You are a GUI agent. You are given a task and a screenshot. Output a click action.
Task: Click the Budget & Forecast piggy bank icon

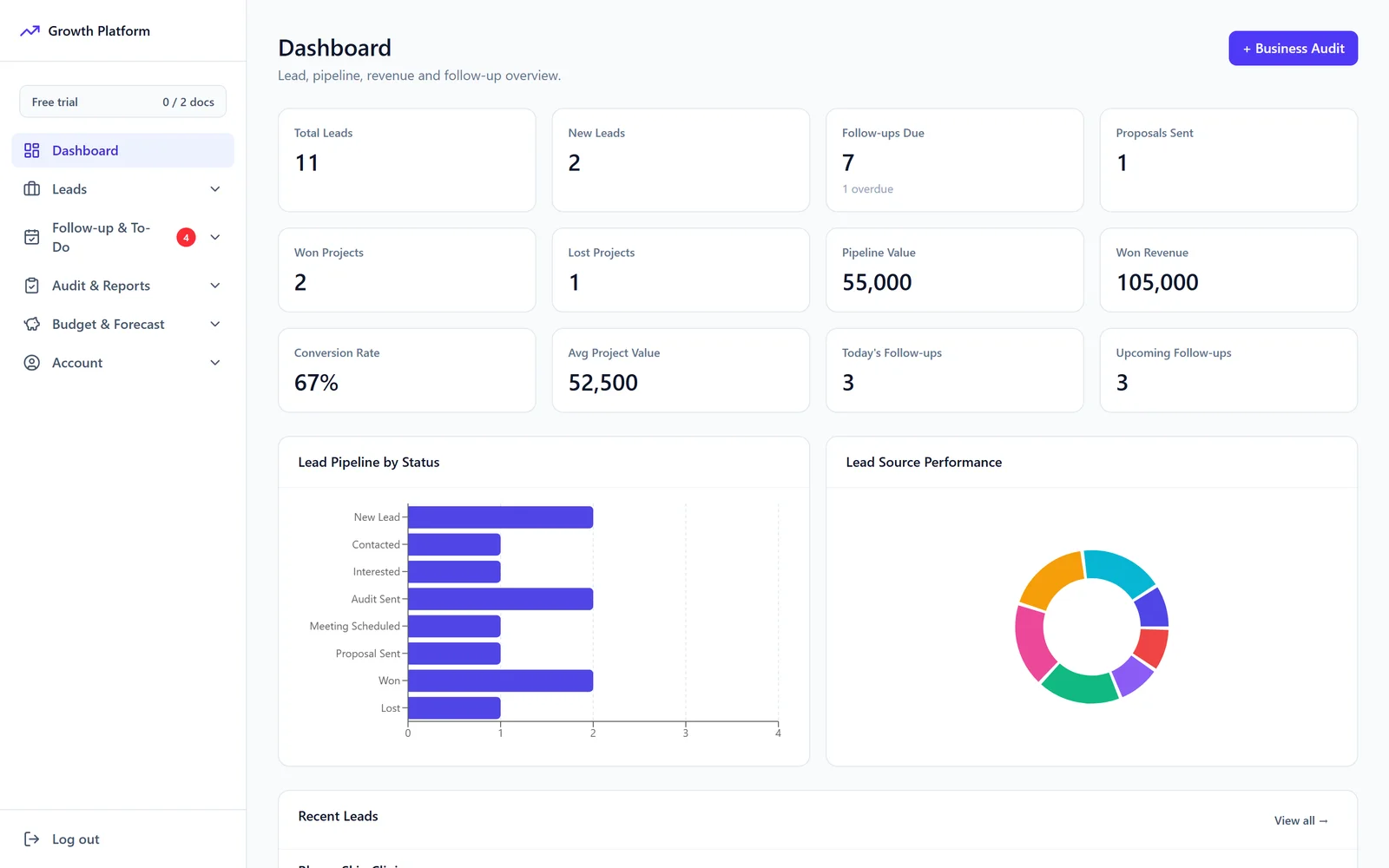(32, 324)
